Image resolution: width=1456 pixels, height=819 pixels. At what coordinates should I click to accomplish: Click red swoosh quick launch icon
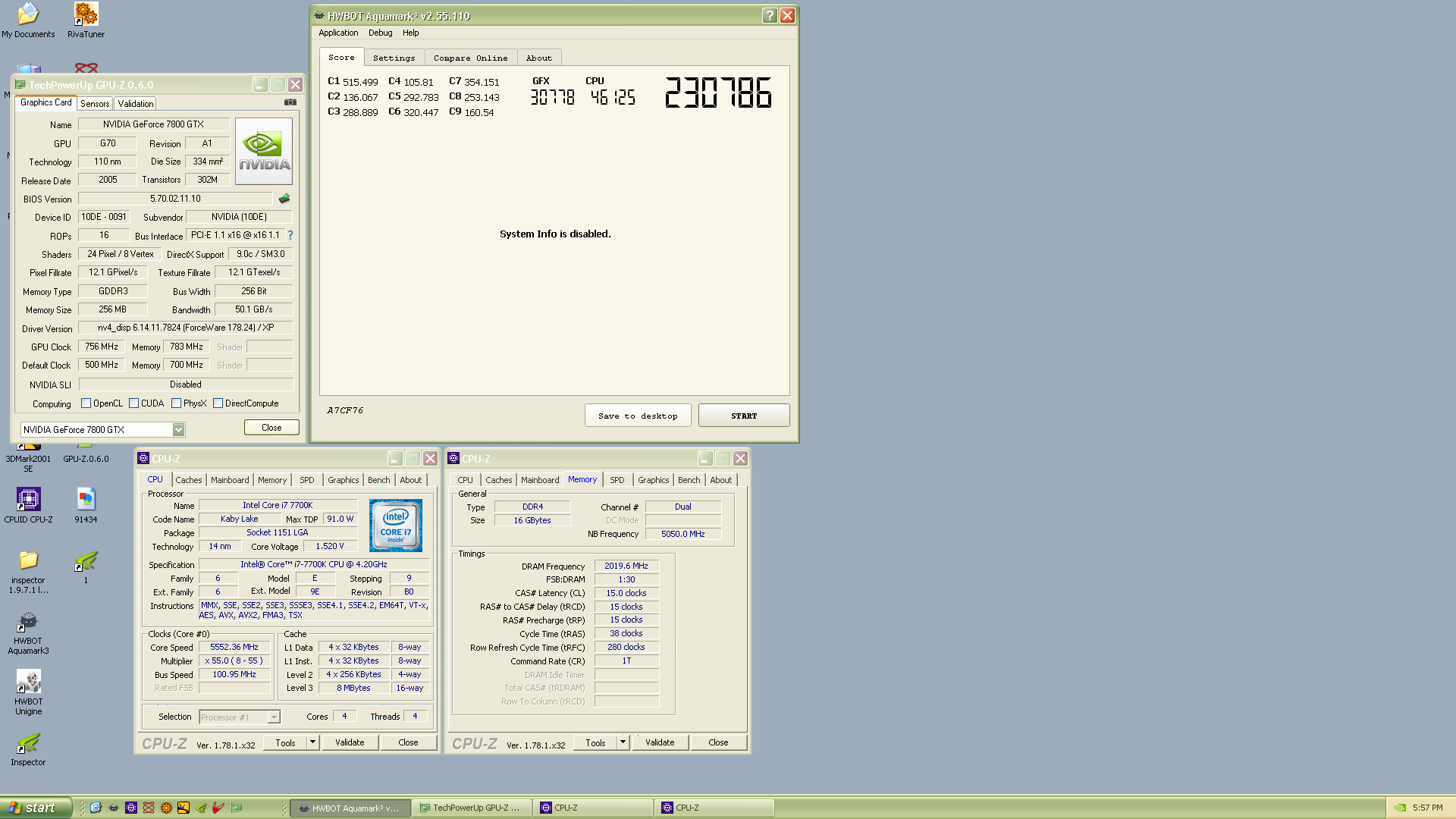pyautogui.click(x=218, y=808)
